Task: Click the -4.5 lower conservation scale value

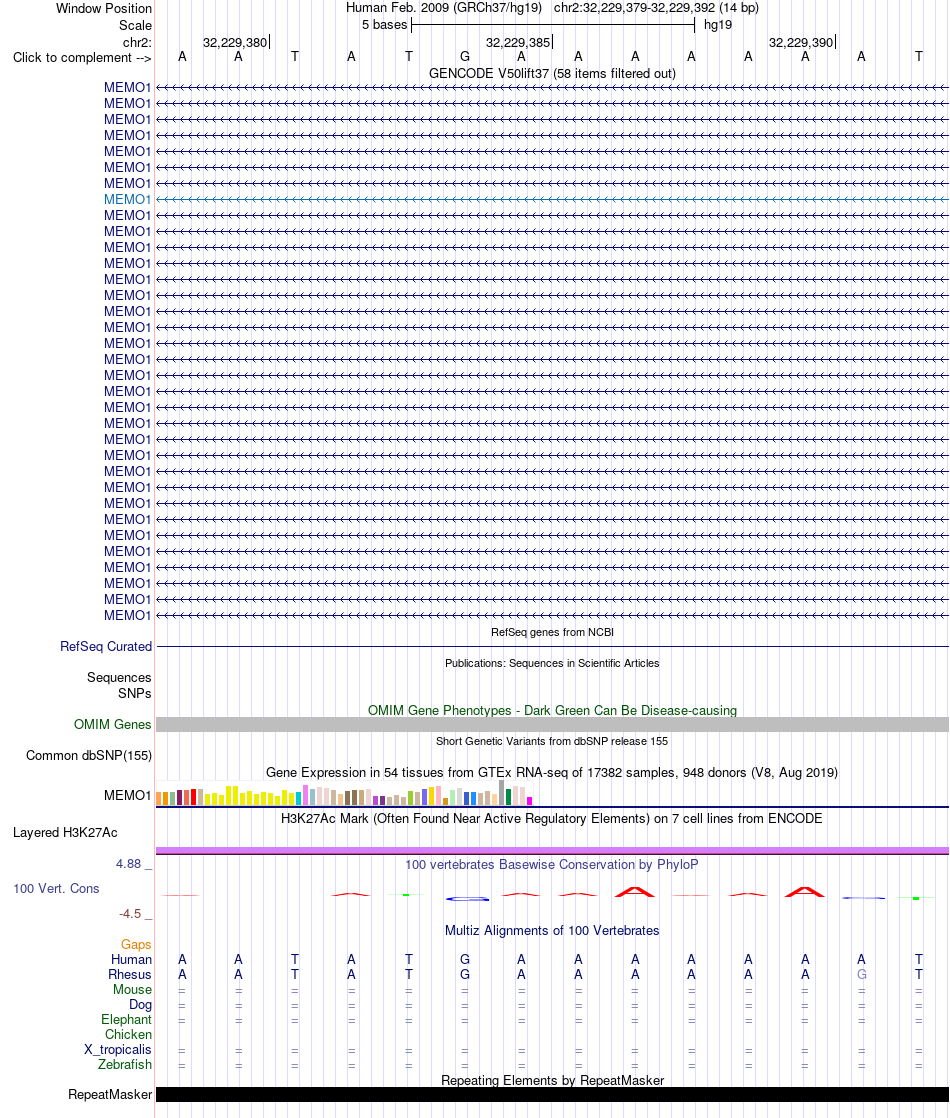Action: click(131, 913)
